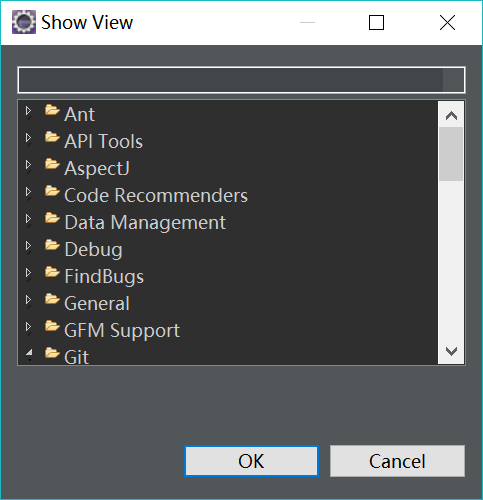Focus the view filter text field
The width and height of the screenshot is (483, 500).
point(241,80)
